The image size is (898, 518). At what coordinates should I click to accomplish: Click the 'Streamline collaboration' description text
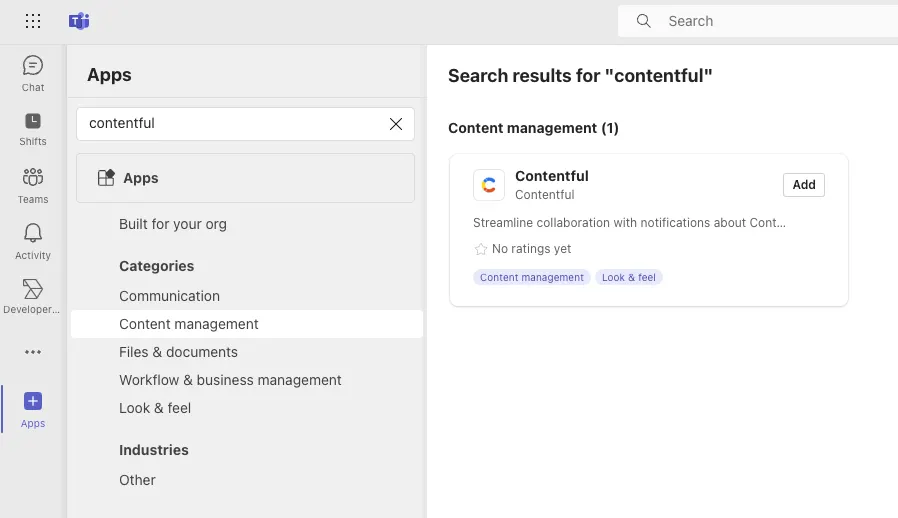[x=629, y=222]
